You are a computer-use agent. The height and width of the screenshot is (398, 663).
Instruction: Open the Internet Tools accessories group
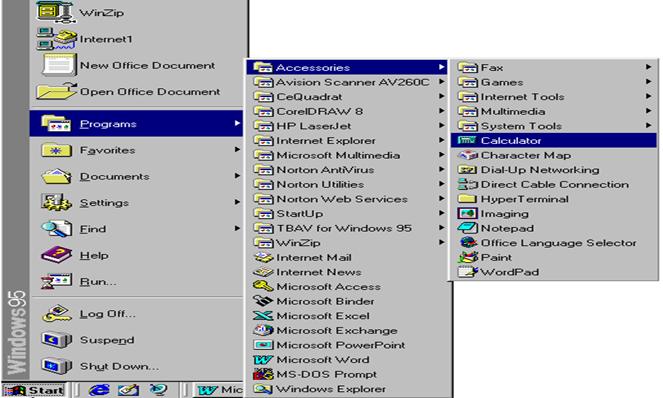pyautogui.click(x=554, y=96)
